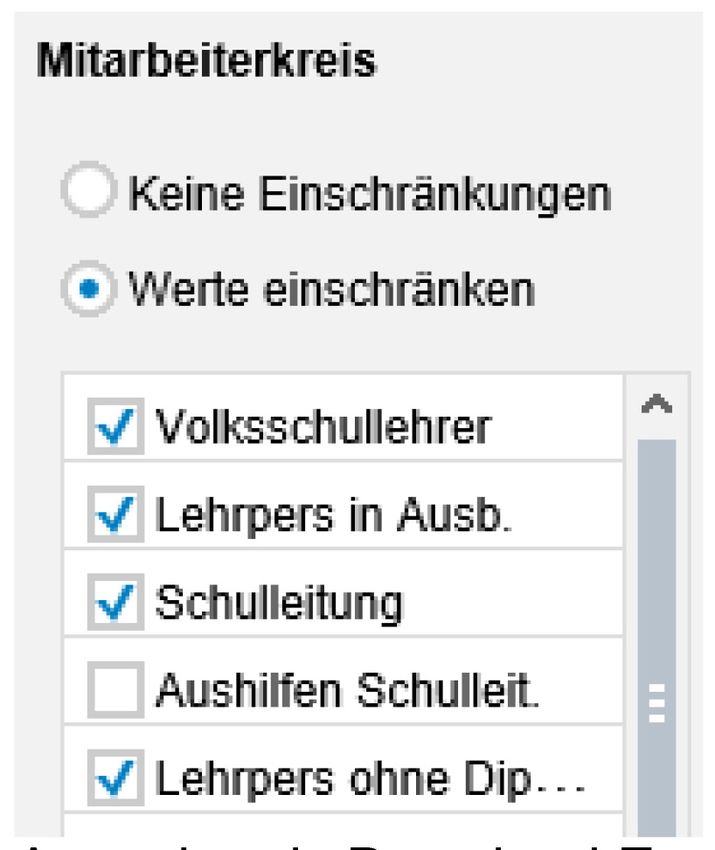The width and height of the screenshot is (715, 850).
Task: Click the Mitarbeiterkreis section heading
Action: pyautogui.click(x=206, y=62)
